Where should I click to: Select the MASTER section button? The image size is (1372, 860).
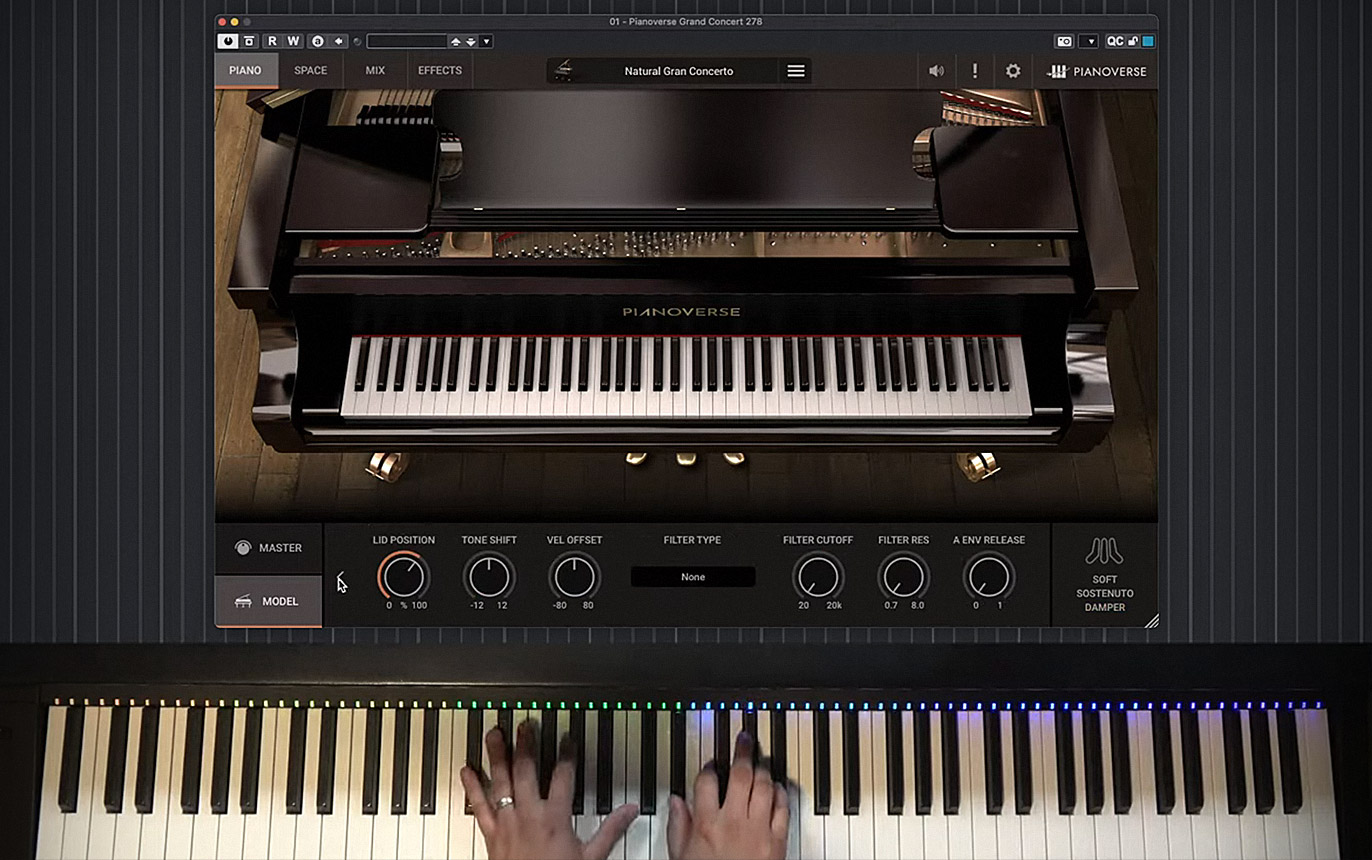[269, 548]
